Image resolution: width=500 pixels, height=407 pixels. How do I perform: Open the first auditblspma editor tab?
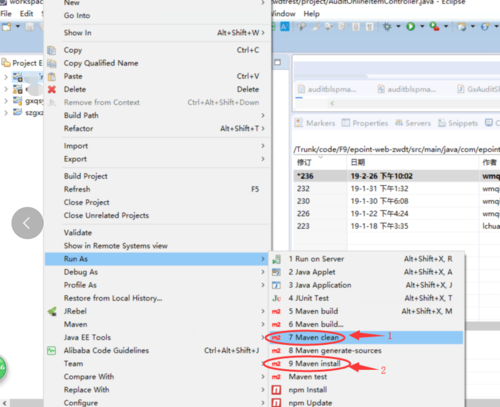(x=327, y=89)
